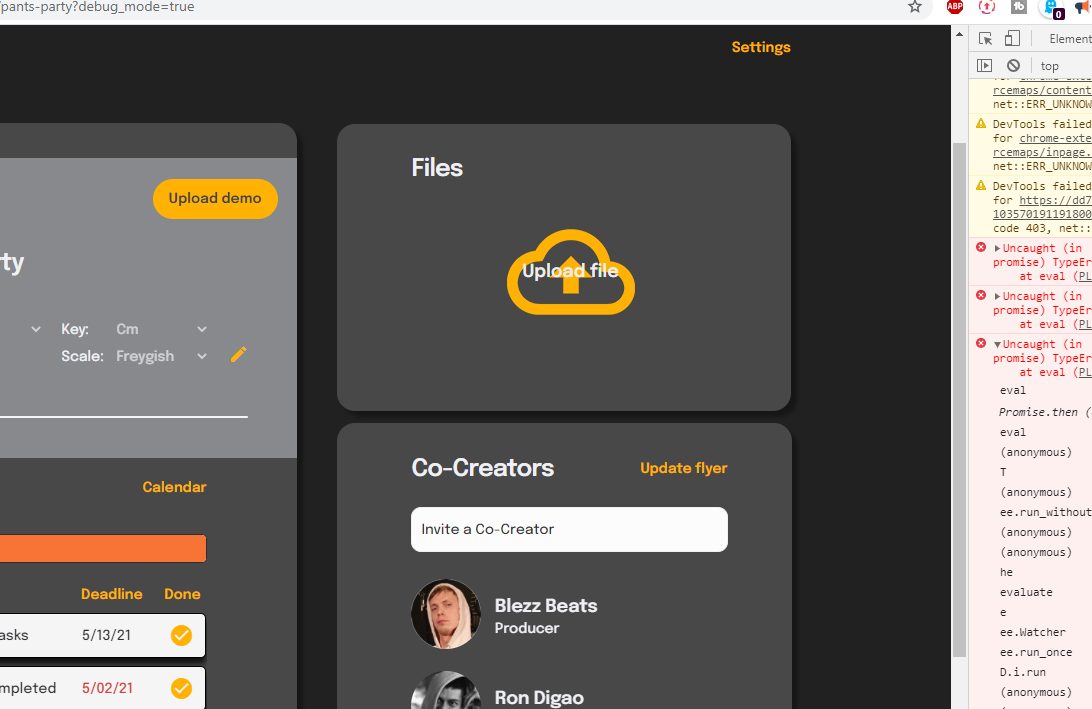The image size is (1092, 709).
Task: Open the rcemaps/content source link
Action: click(1042, 91)
